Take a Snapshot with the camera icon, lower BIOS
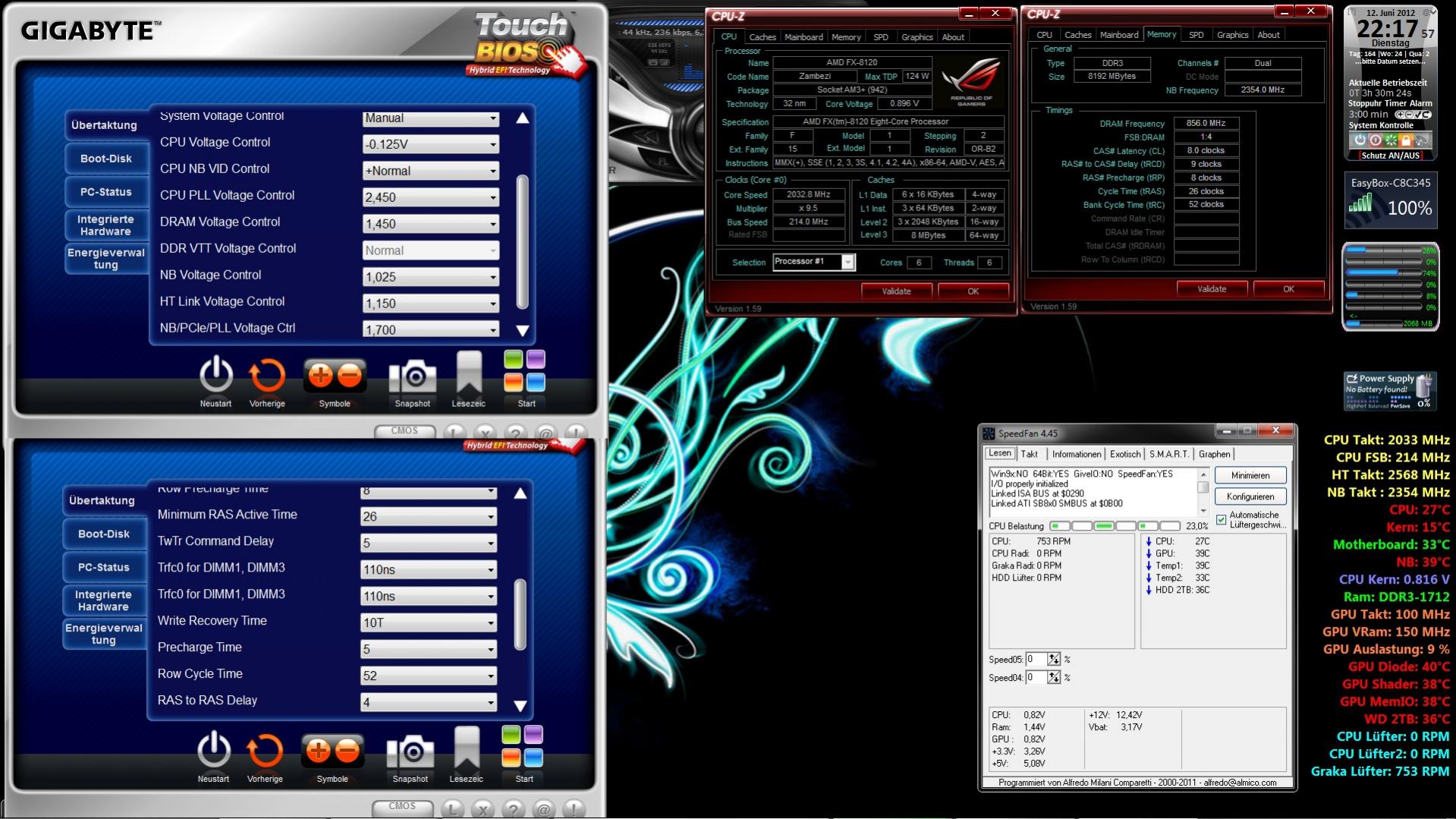The image size is (1456, 819). pos(410,751)
